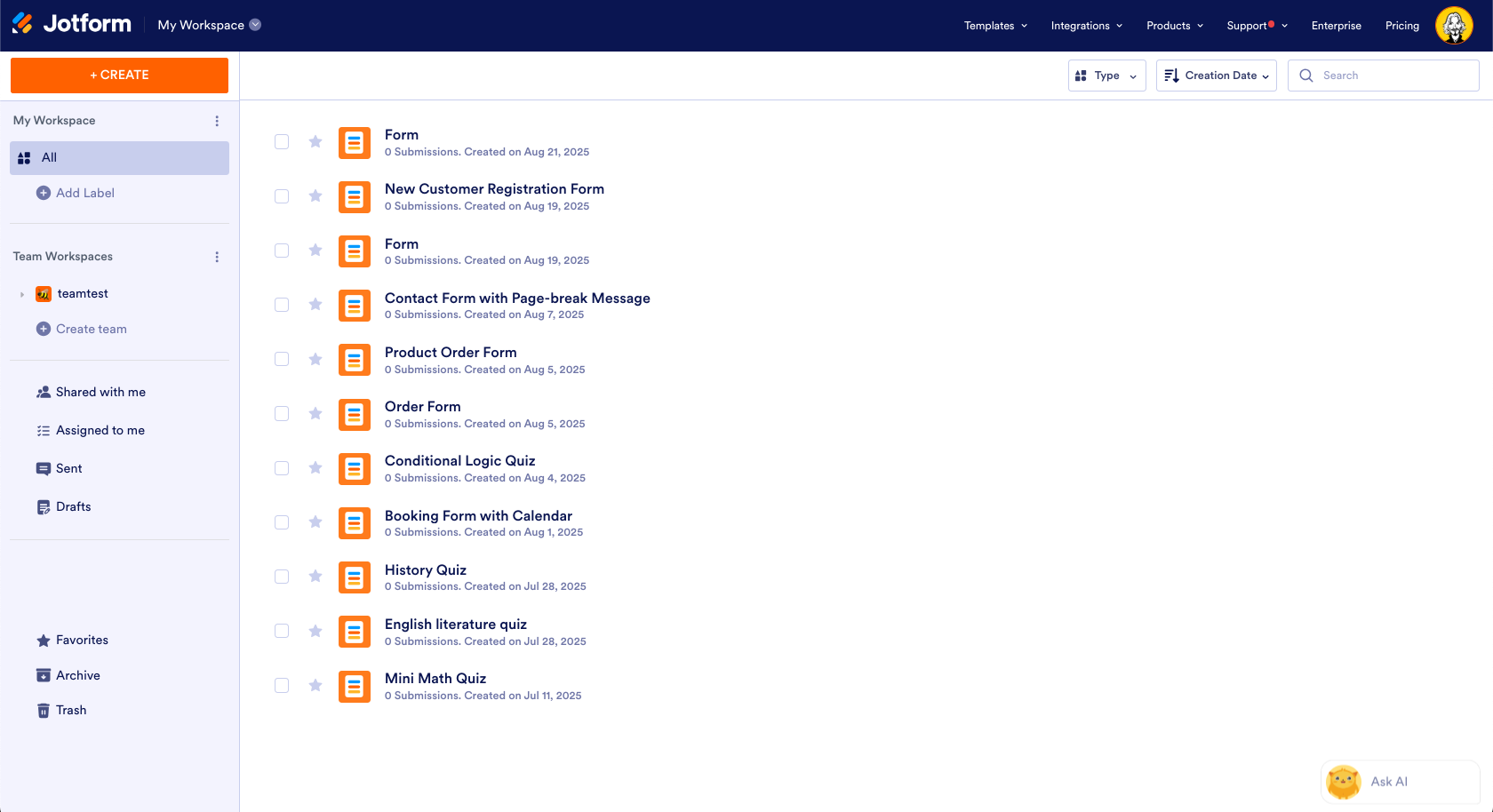Click "Created on Jul 11, 2025" text

click(523, 696)
